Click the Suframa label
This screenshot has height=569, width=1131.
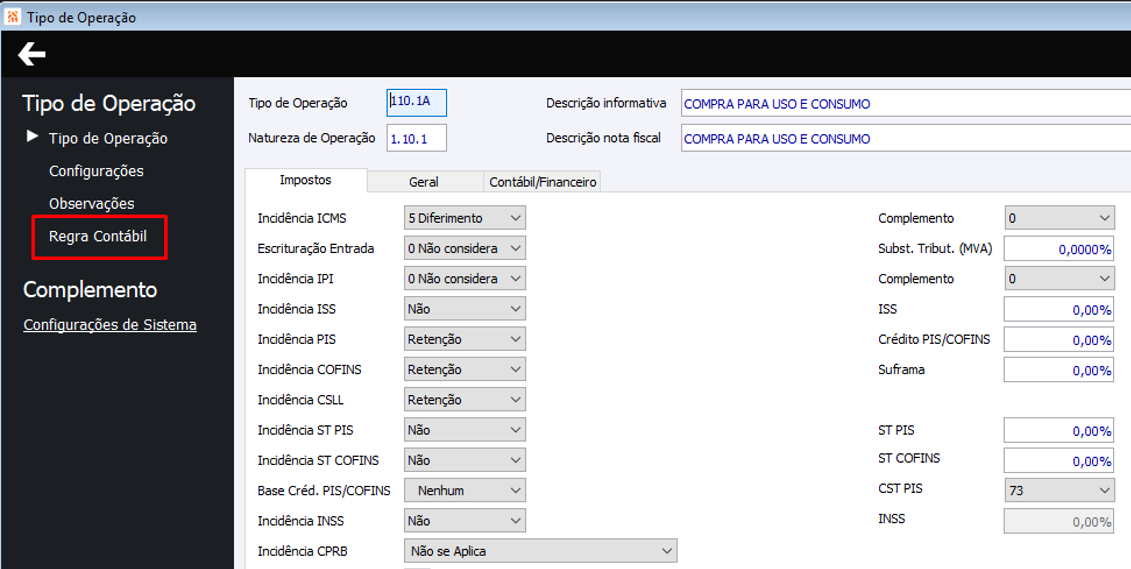click(901, 369)
